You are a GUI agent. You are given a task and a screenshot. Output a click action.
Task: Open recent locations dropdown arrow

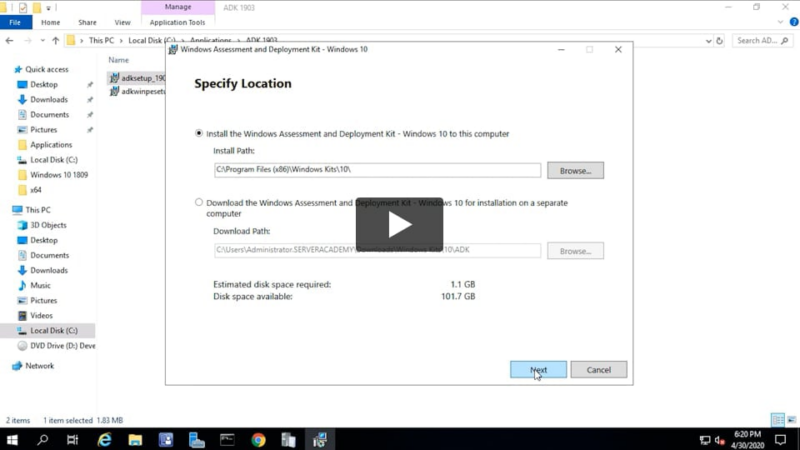[41, 41]
